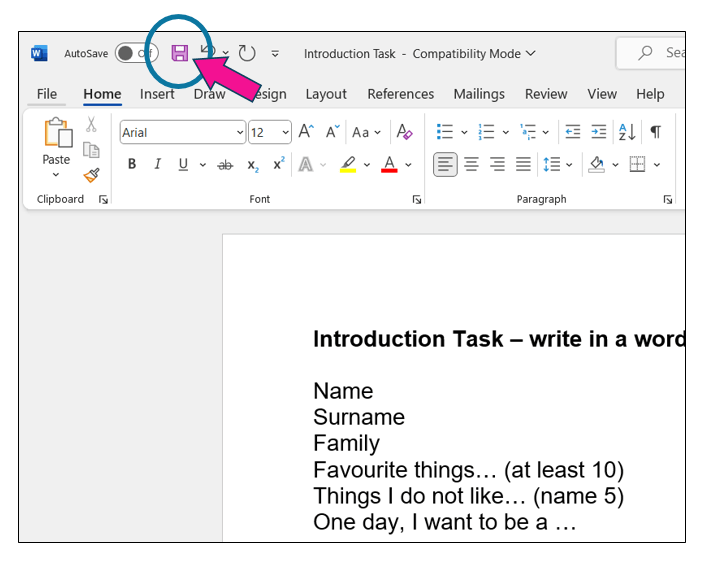Viewport: 711px width, 561px height.
Task: Open the Arial font name dropdown
Action: 240,132
